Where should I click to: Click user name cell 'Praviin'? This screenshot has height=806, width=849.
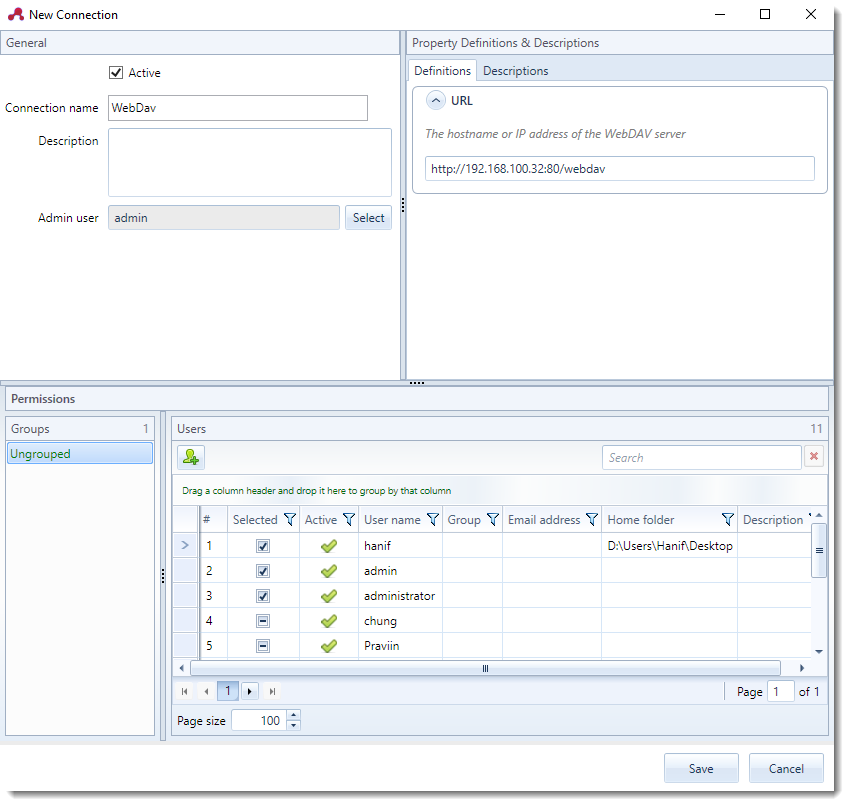coord(400,646)
